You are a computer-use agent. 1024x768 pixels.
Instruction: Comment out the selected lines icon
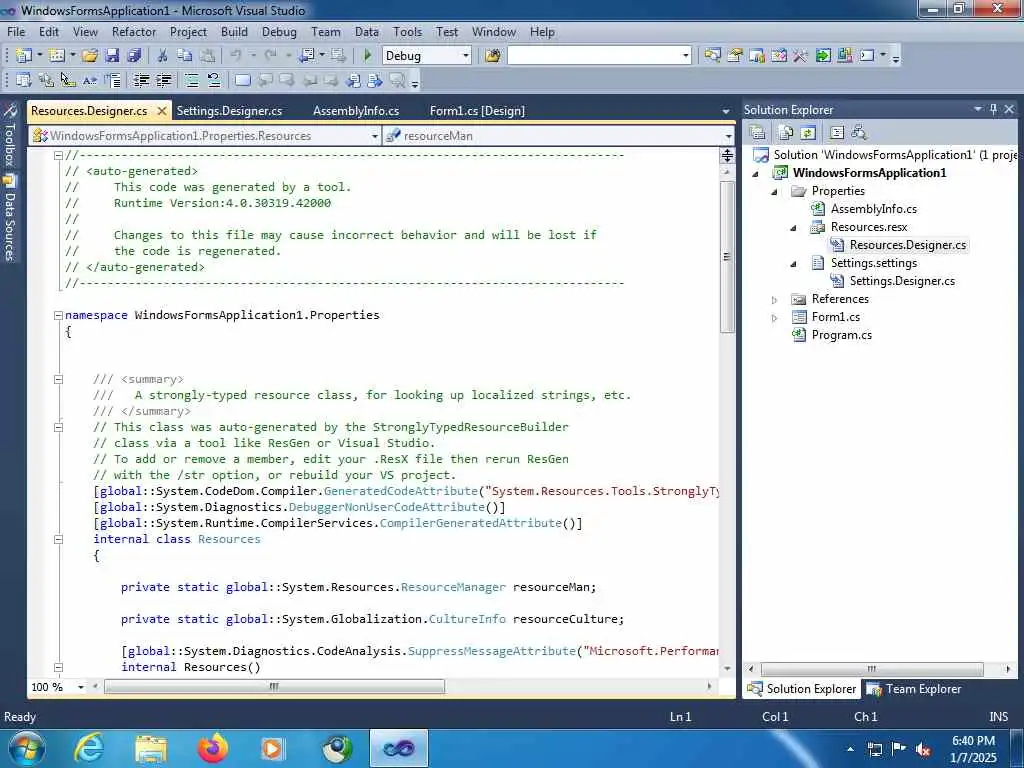pyautogui.click(x=191, y=80)
